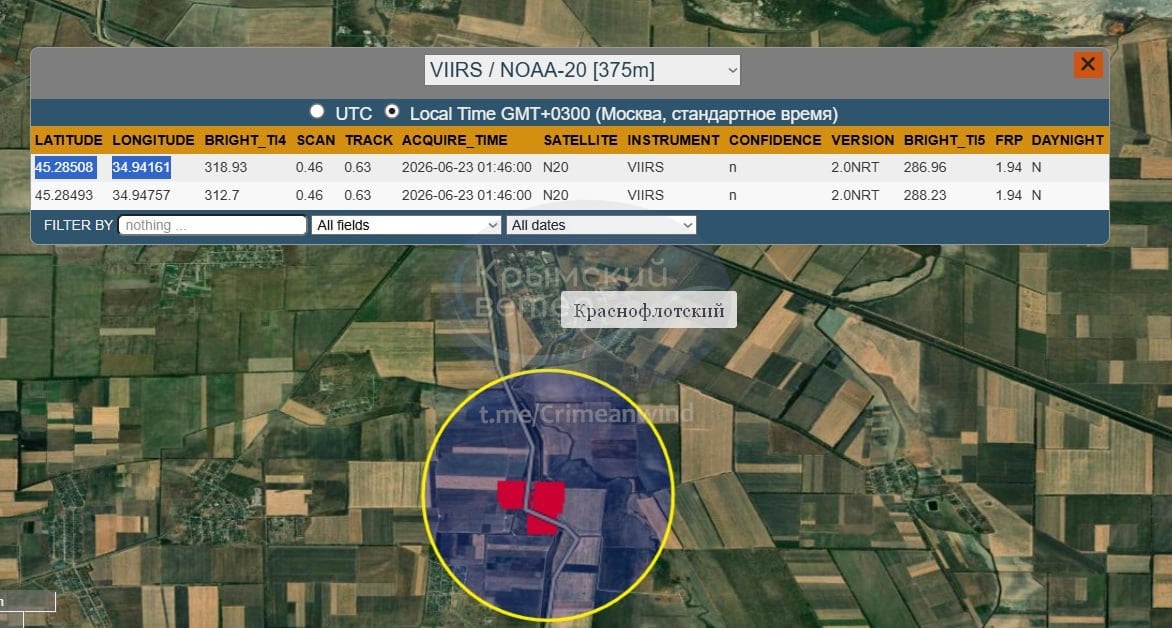Sort by CONFIDENCE column header

point(775,140)
